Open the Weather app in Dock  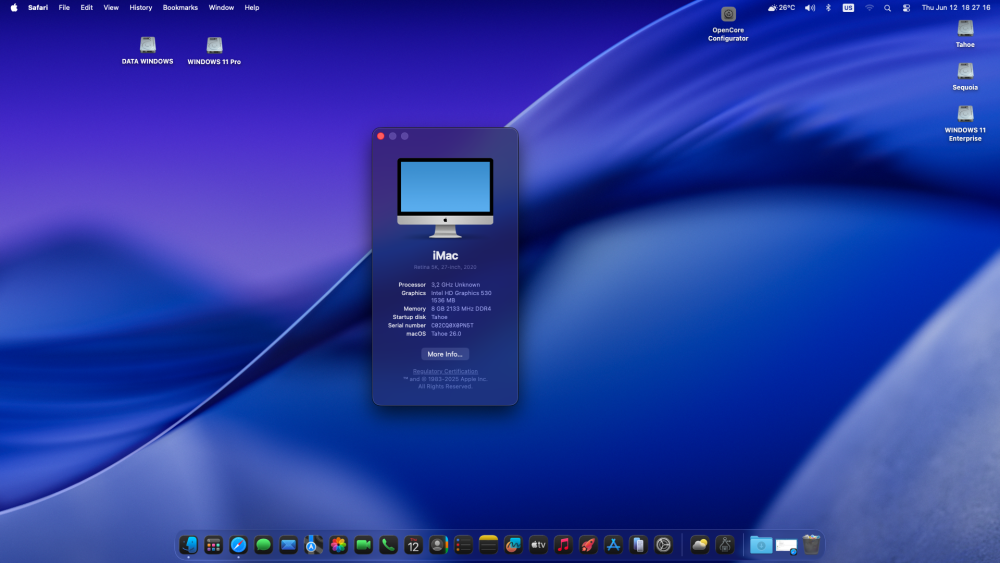[700, 545]
